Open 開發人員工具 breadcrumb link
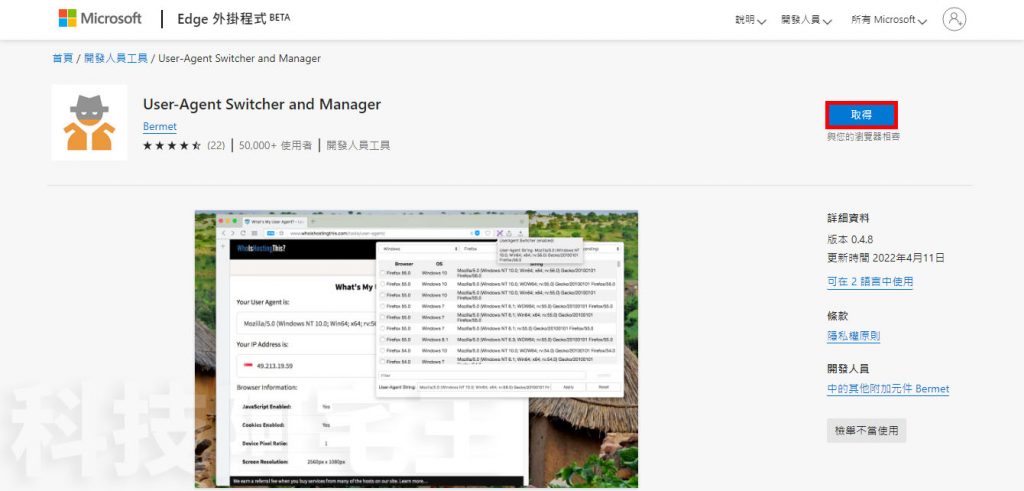The height and width of the screenshot is (491, 1024). coord(116,58)
